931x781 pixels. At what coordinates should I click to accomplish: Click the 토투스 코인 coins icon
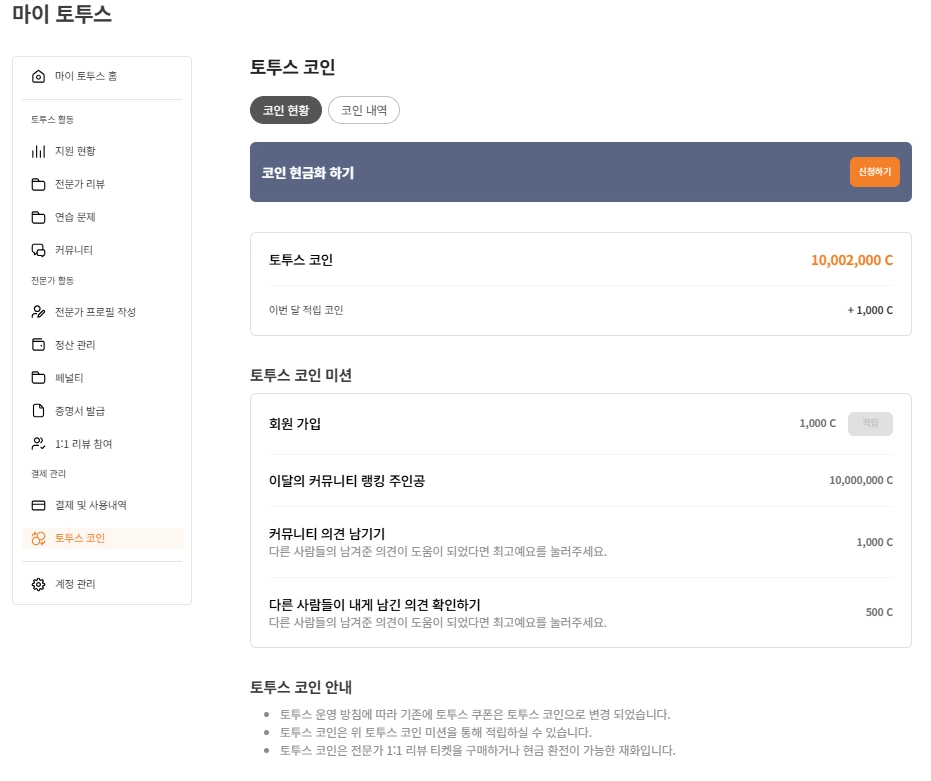coord(38,538)
